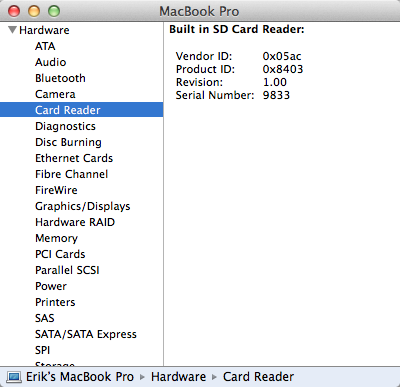Select SPI hardware item
The height and width of the screenshot is (387, 400).
click(x=43, y=350)
